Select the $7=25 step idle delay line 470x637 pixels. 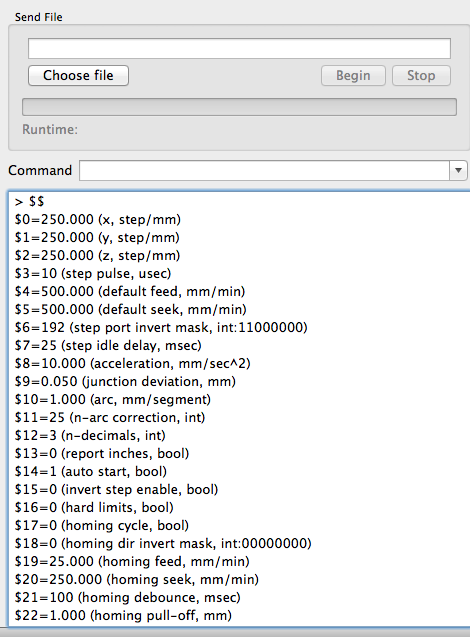[108, 345]
